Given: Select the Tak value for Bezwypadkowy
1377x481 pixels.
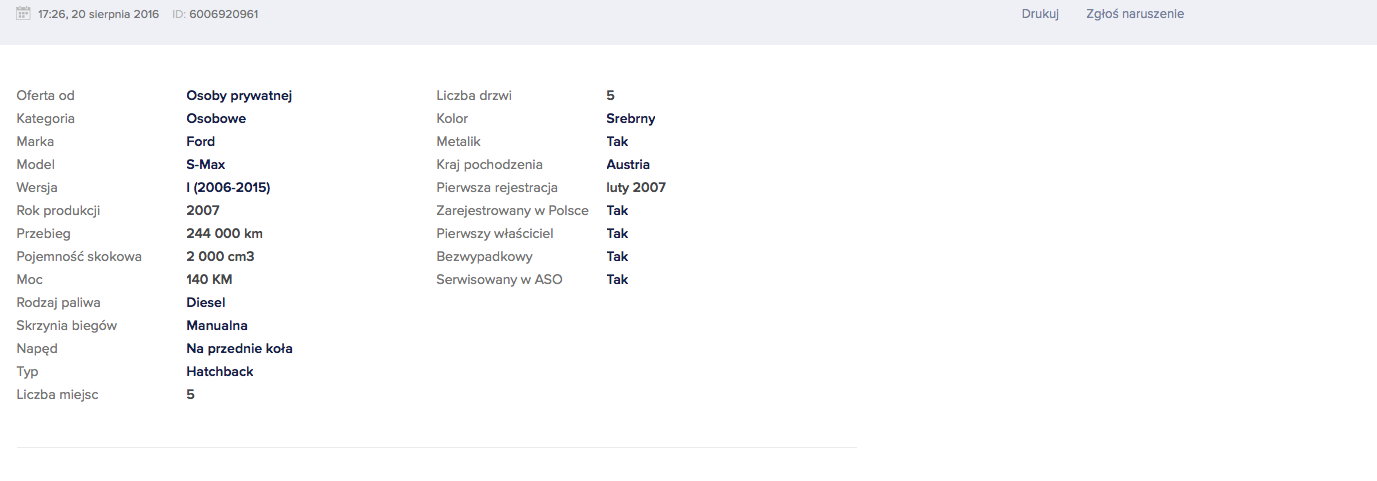Looking at the screenshot, I should coord(617,257).
